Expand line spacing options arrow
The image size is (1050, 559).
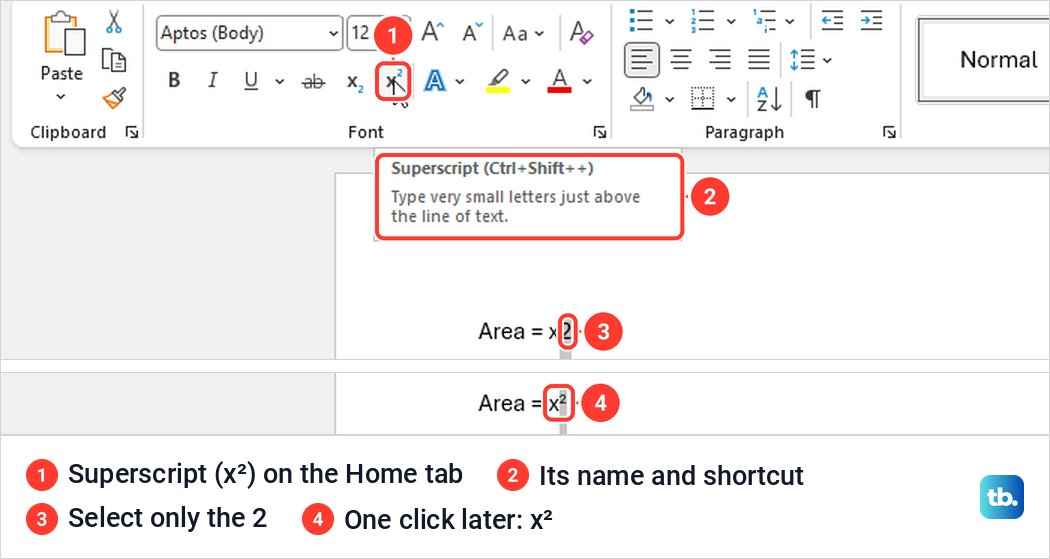(828, 61)
